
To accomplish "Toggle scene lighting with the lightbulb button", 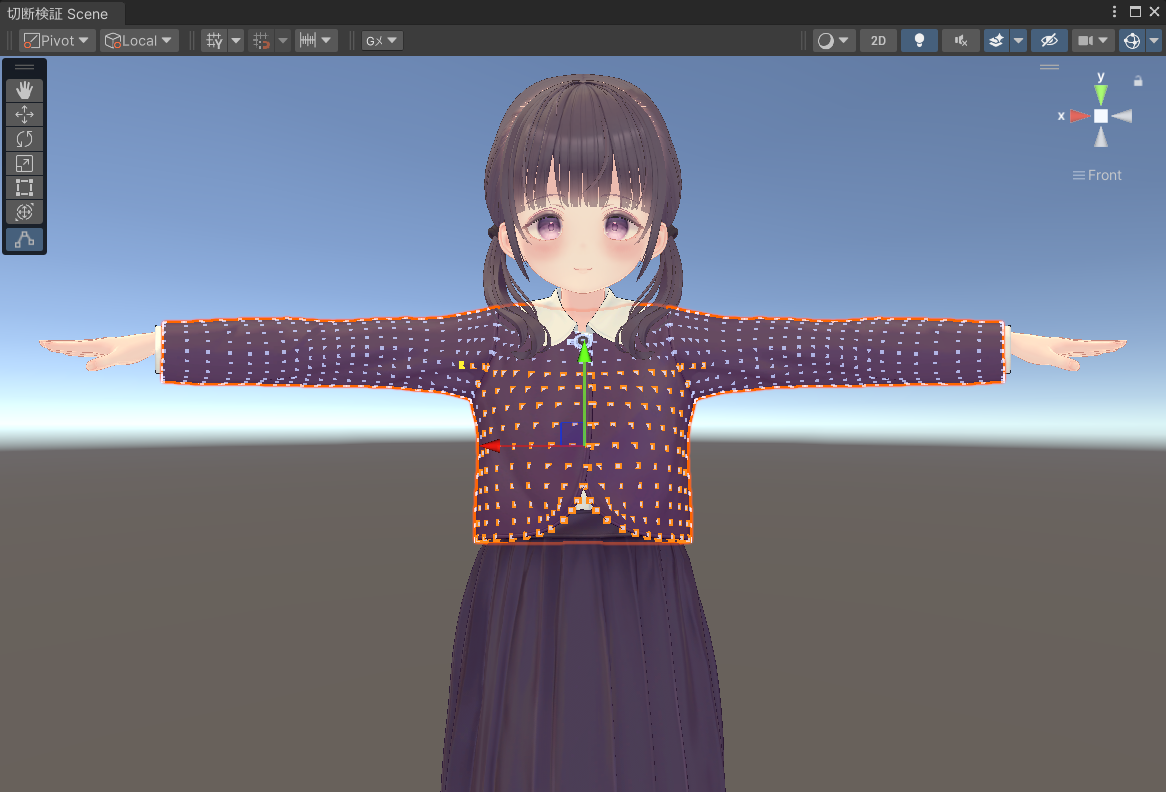I will 919,40.
